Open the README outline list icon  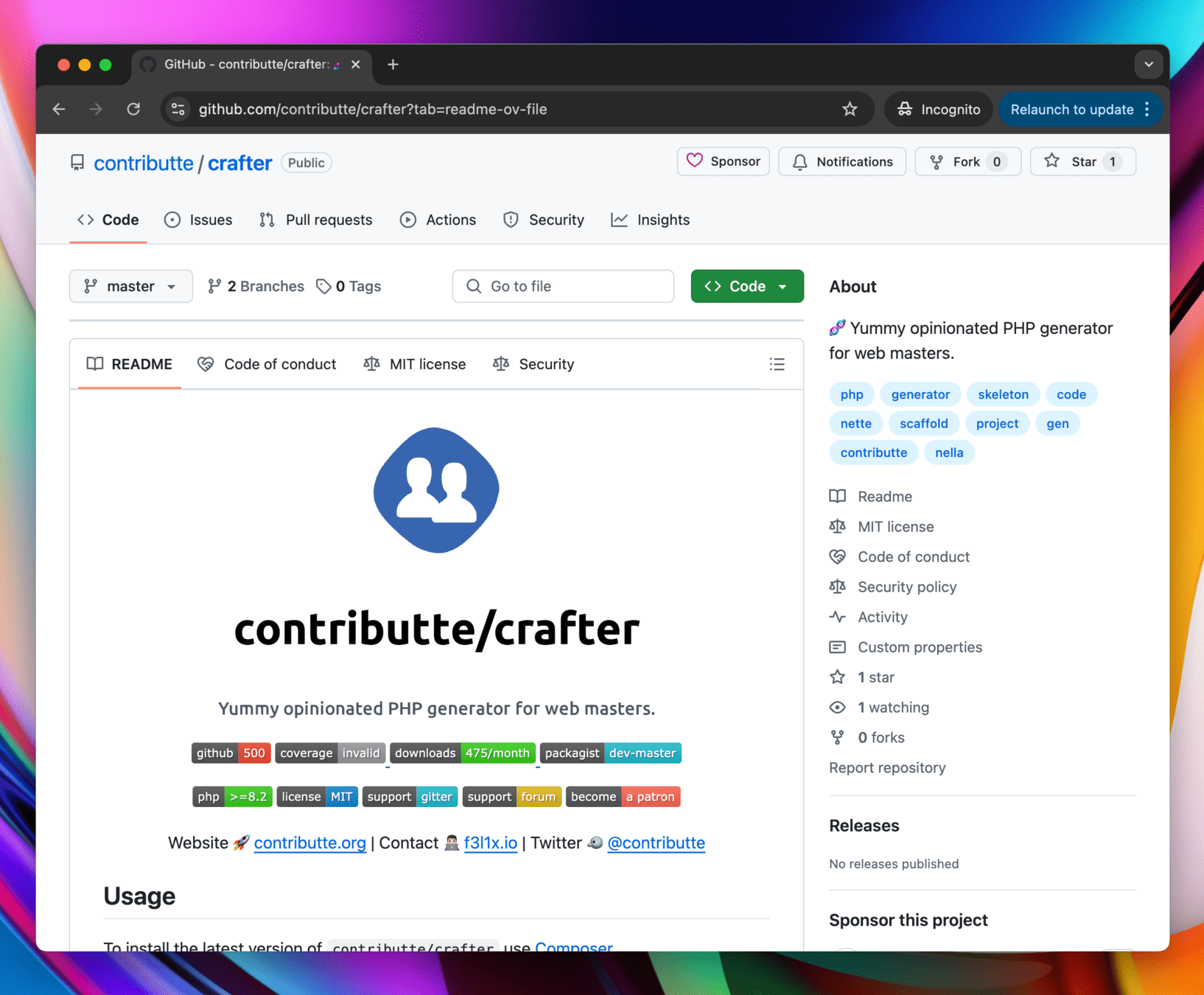(777, 364)
